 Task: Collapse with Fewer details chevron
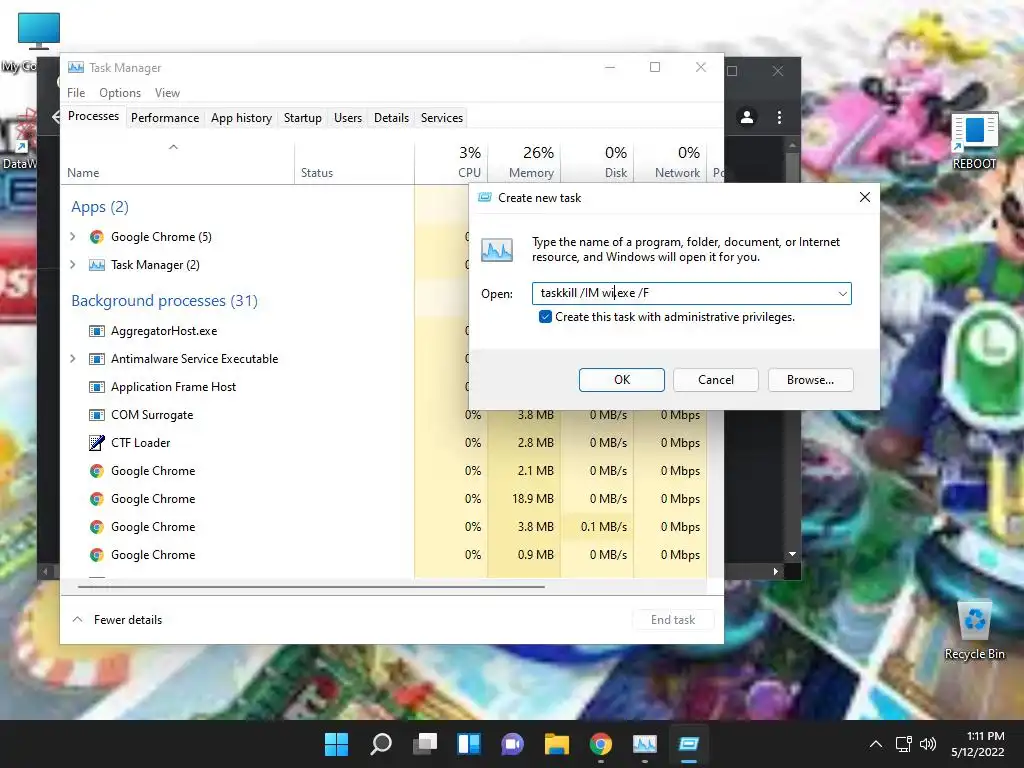pyautogui.click(x=77, y=619)
